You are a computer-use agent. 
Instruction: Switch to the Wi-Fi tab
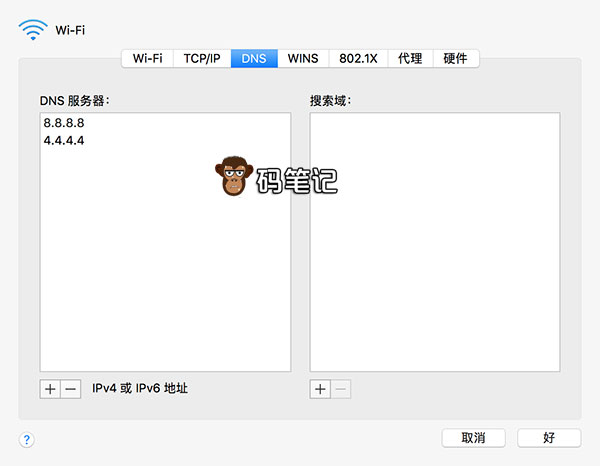click(148, 59)
